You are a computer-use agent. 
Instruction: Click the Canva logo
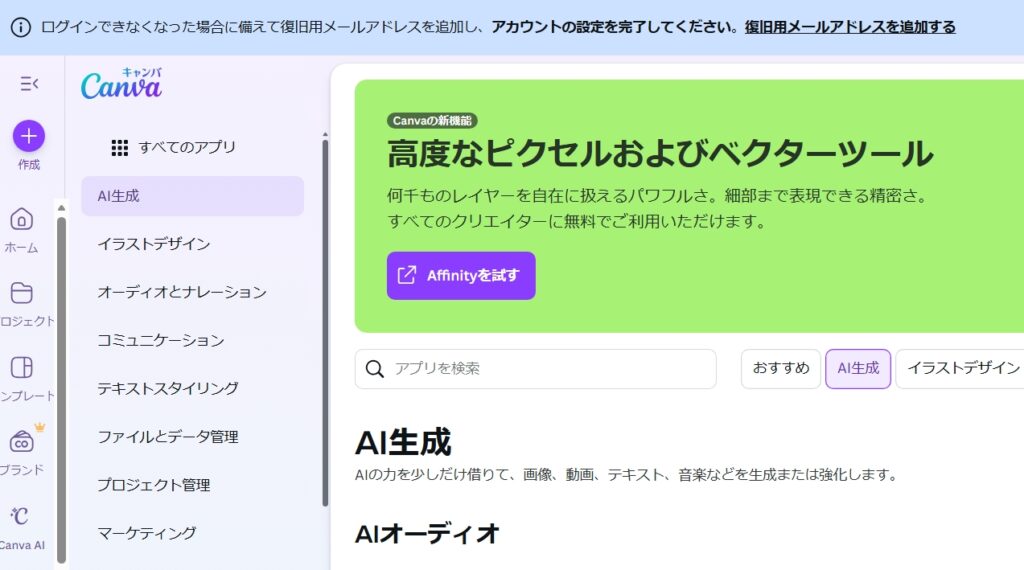(121, 87)
